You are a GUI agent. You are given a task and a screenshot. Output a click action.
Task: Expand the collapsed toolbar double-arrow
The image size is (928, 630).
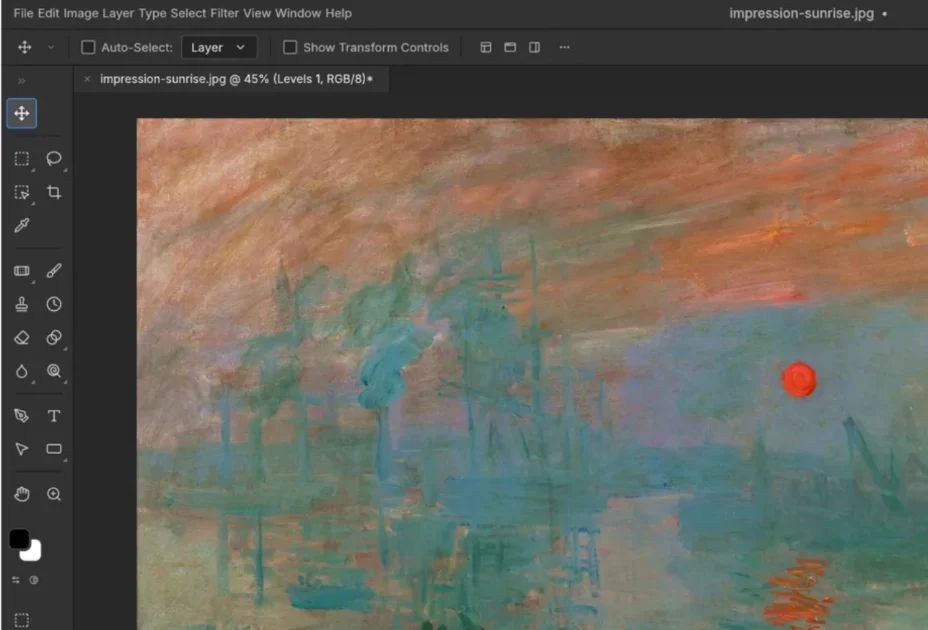(x=22, y=81)
